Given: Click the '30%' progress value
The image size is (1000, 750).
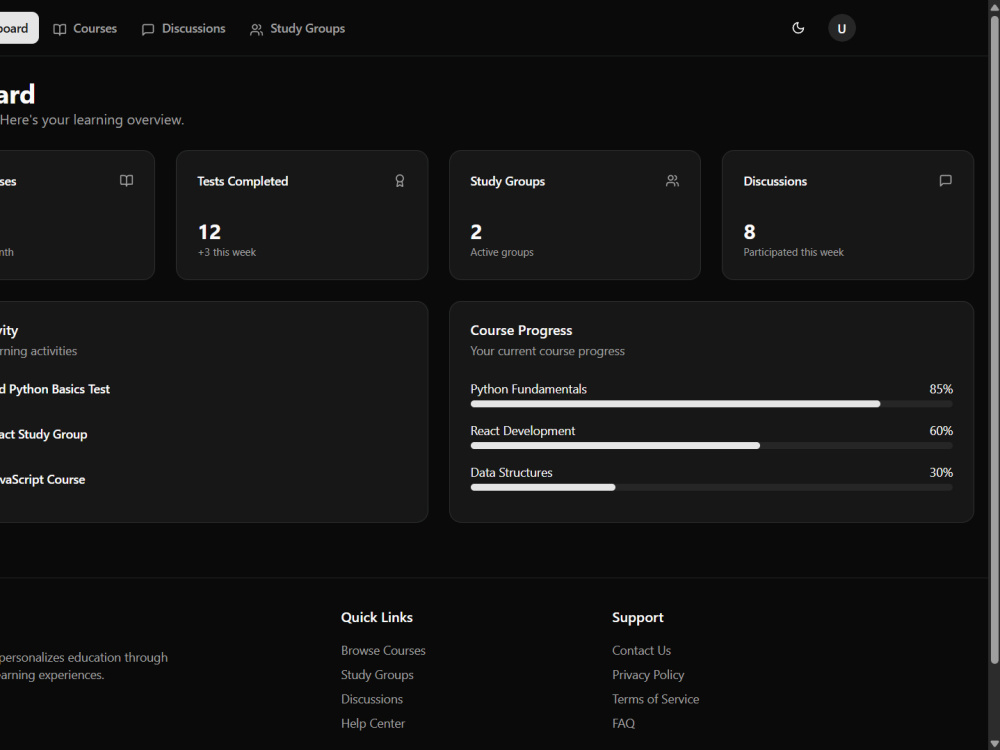Looking at the screenshot, I should (941, 473).
